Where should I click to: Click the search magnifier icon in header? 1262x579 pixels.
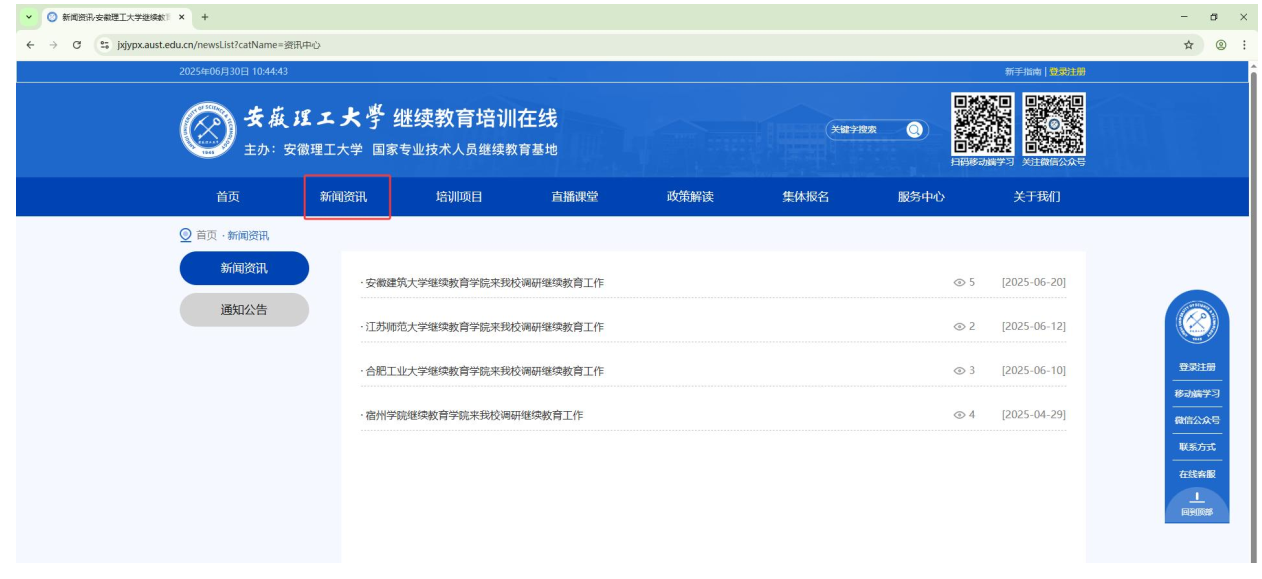(914, 130)
